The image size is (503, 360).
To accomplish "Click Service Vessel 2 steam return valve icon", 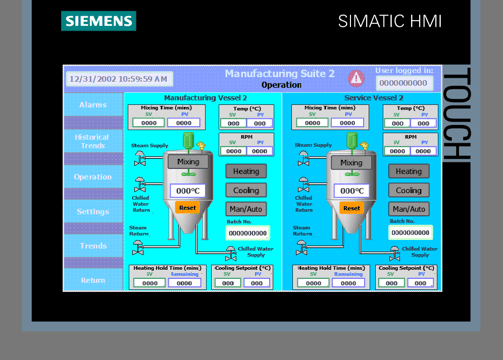I will (302, 248).
